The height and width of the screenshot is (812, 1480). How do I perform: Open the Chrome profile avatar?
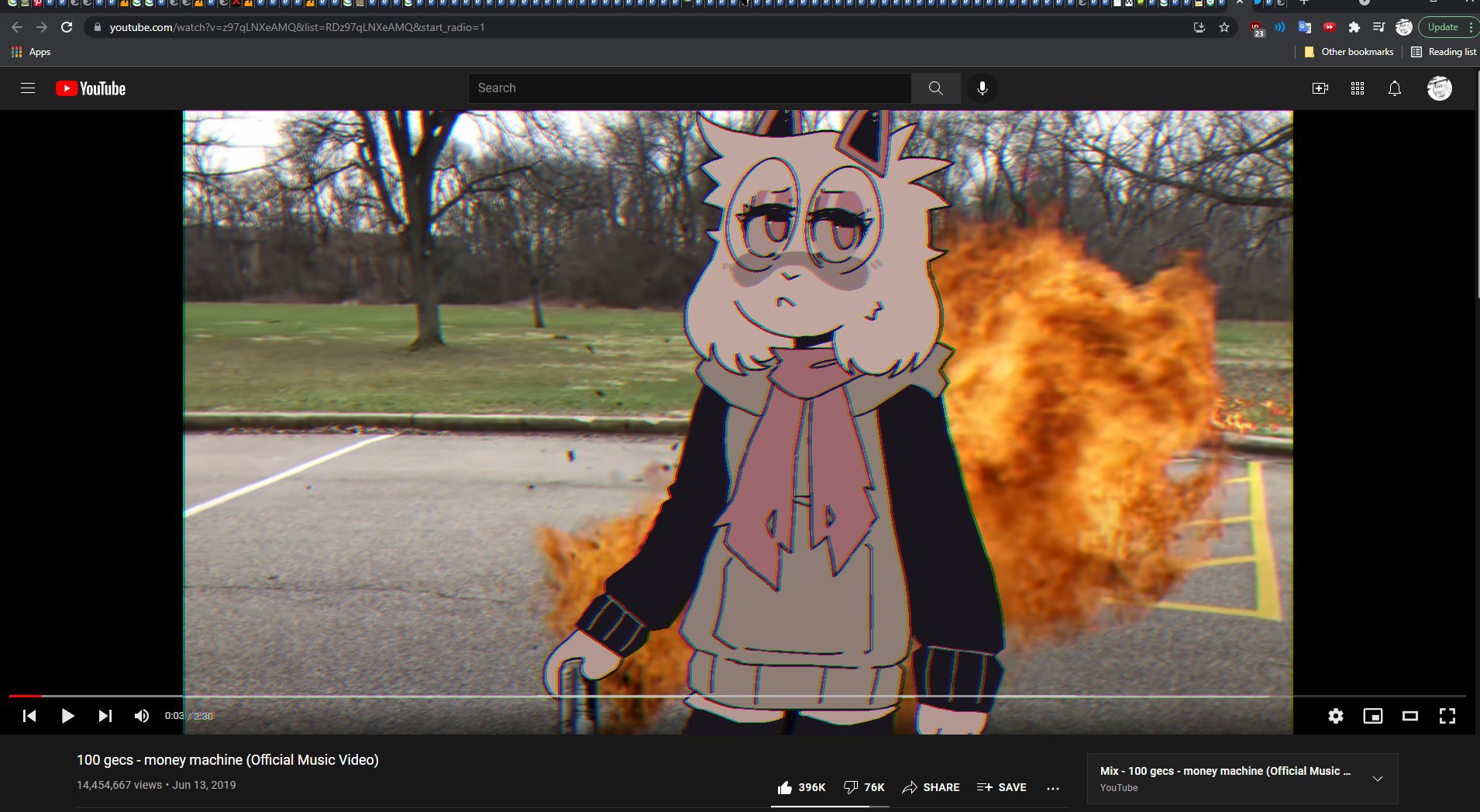point(1404,27)
